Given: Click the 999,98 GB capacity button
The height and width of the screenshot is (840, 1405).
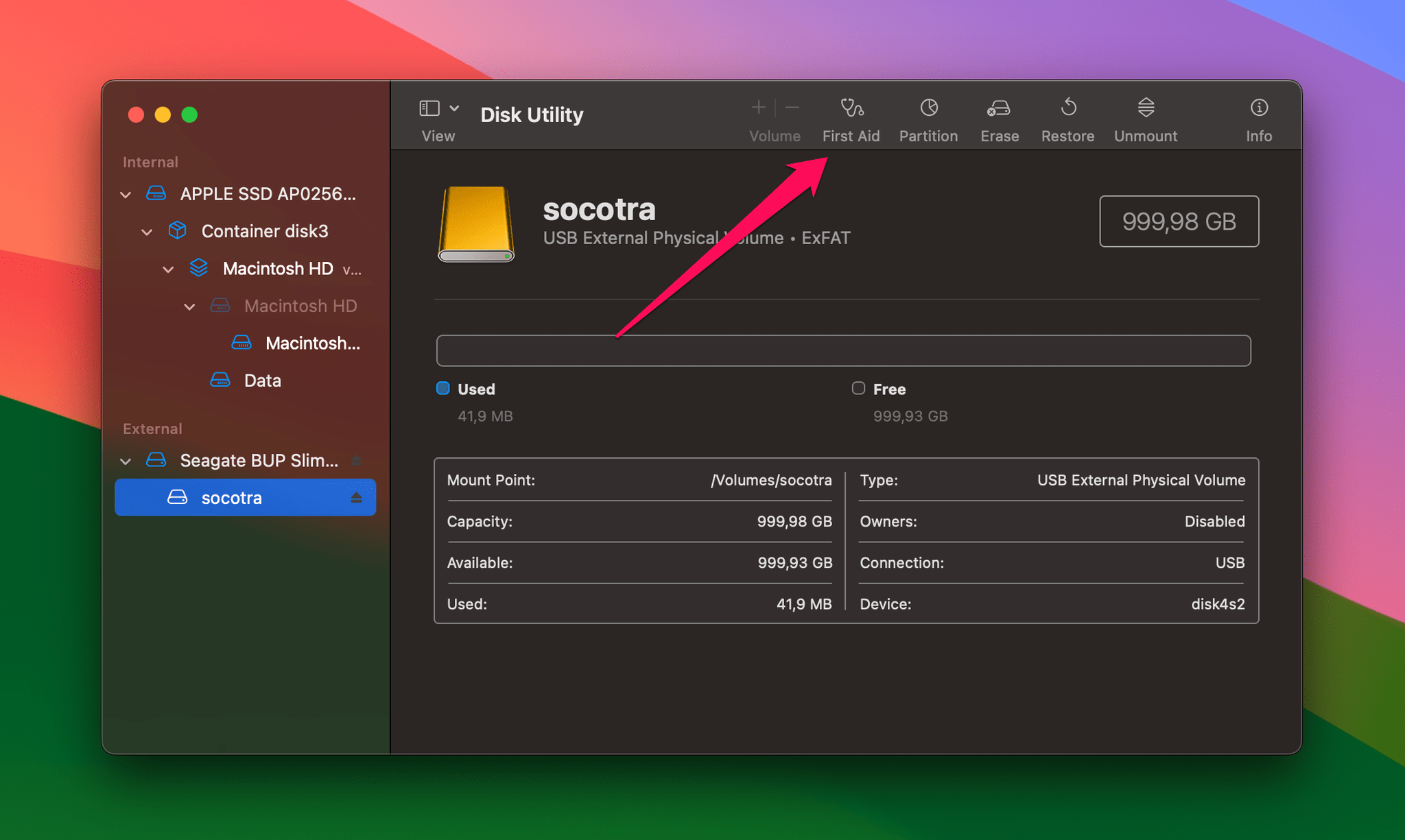Looking at the screenshot, I should coord(1179,221).
